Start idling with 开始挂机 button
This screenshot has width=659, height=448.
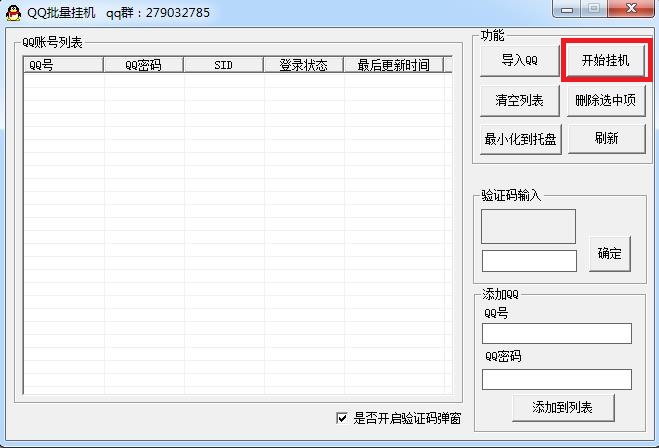[606, 61]
